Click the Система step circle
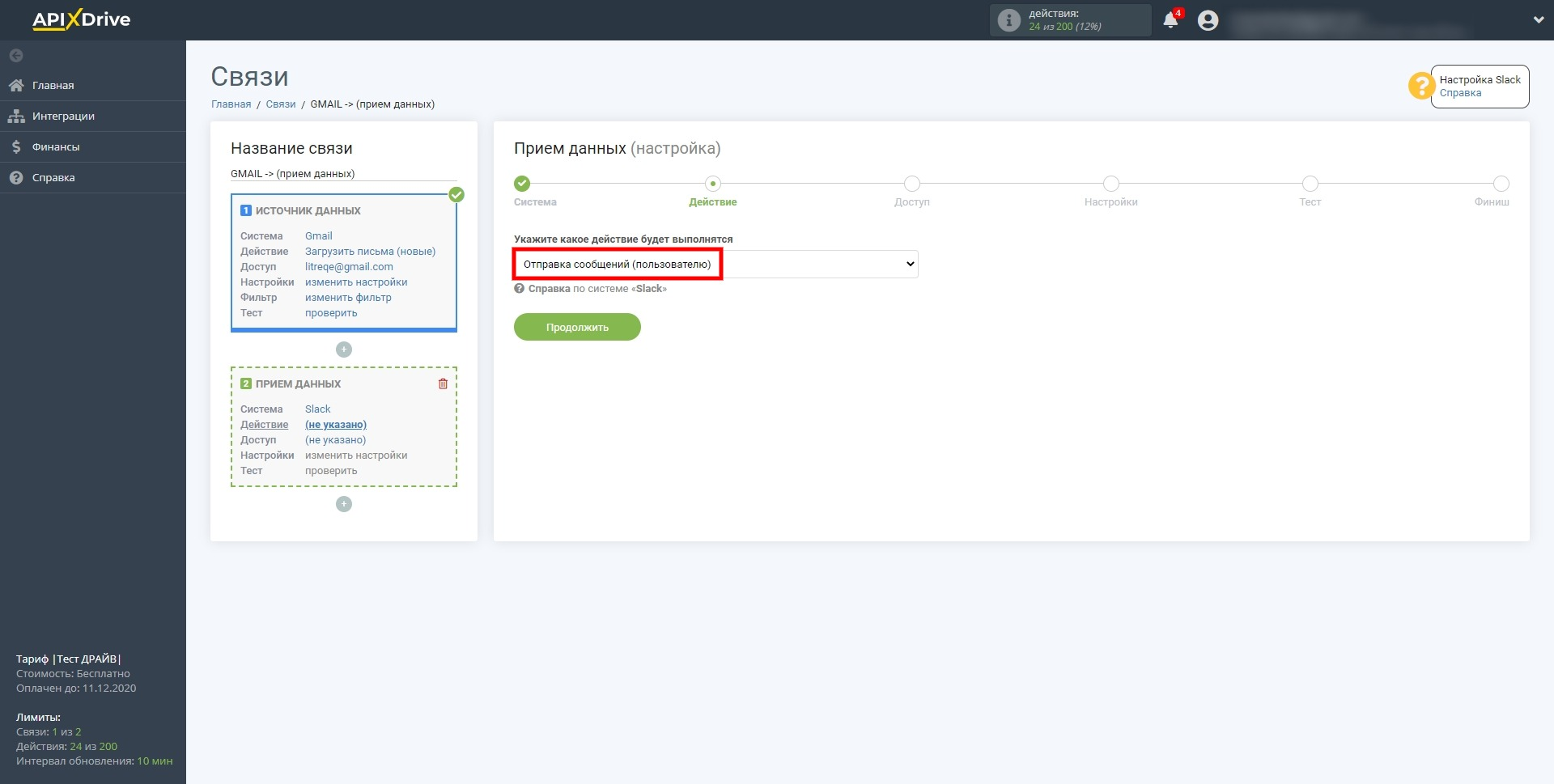This screenshot has width=1554, height=784. (522, 184)
